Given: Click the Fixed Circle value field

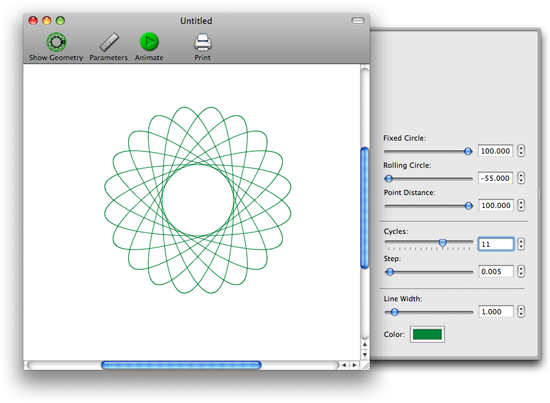Looking at the screenshot, I should click(495, 151).
